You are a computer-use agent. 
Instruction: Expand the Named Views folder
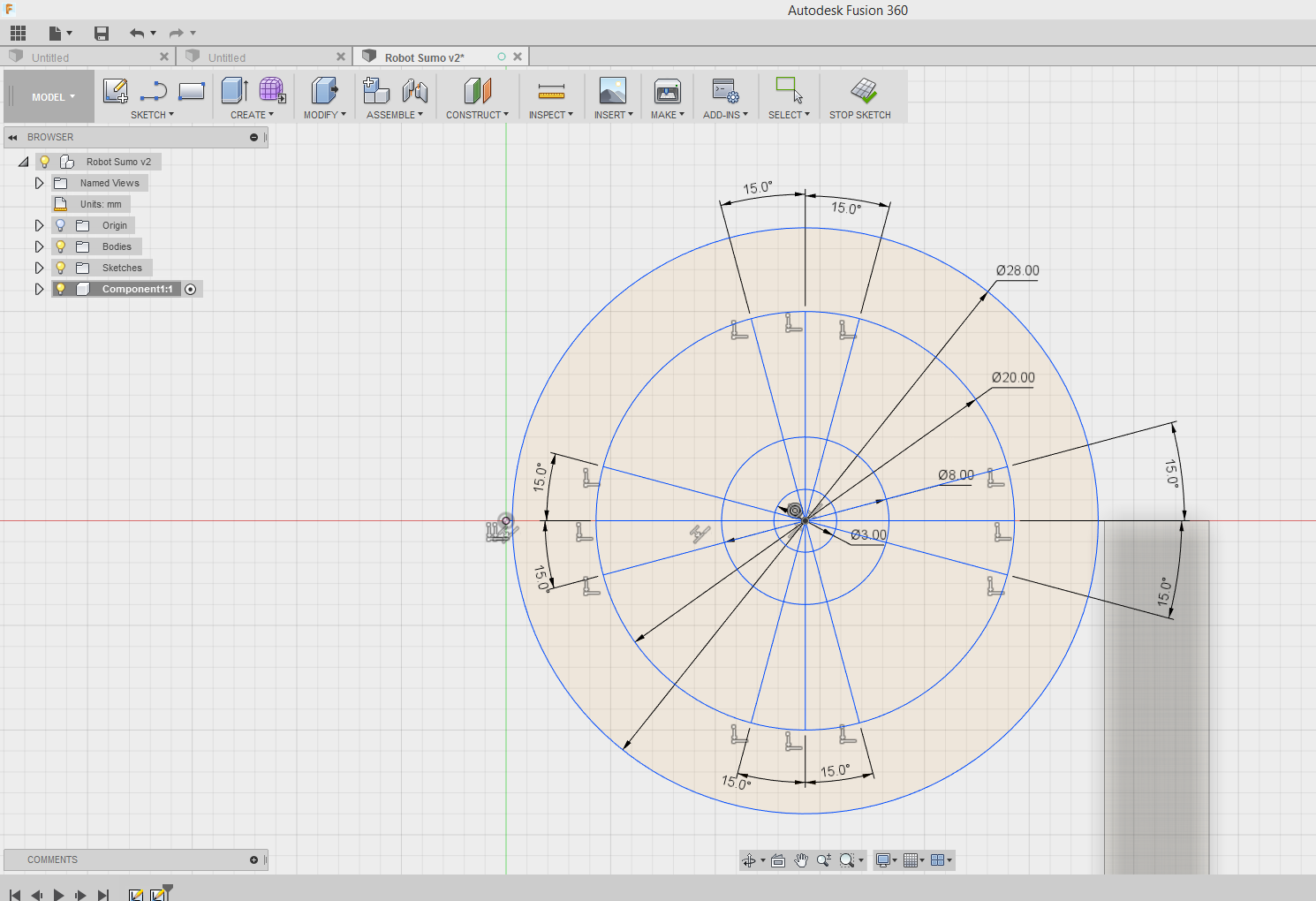point(39,183)
